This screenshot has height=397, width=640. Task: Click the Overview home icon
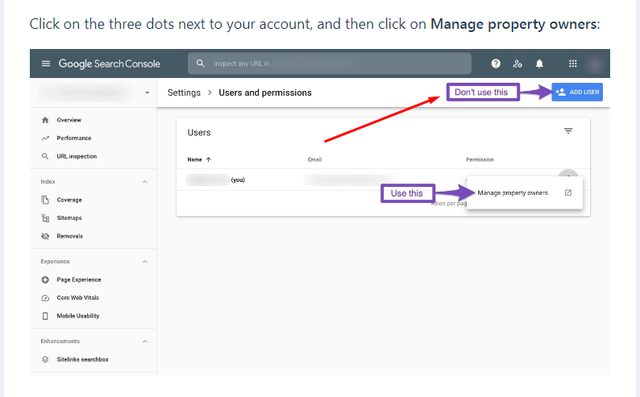tap(45, 120)
